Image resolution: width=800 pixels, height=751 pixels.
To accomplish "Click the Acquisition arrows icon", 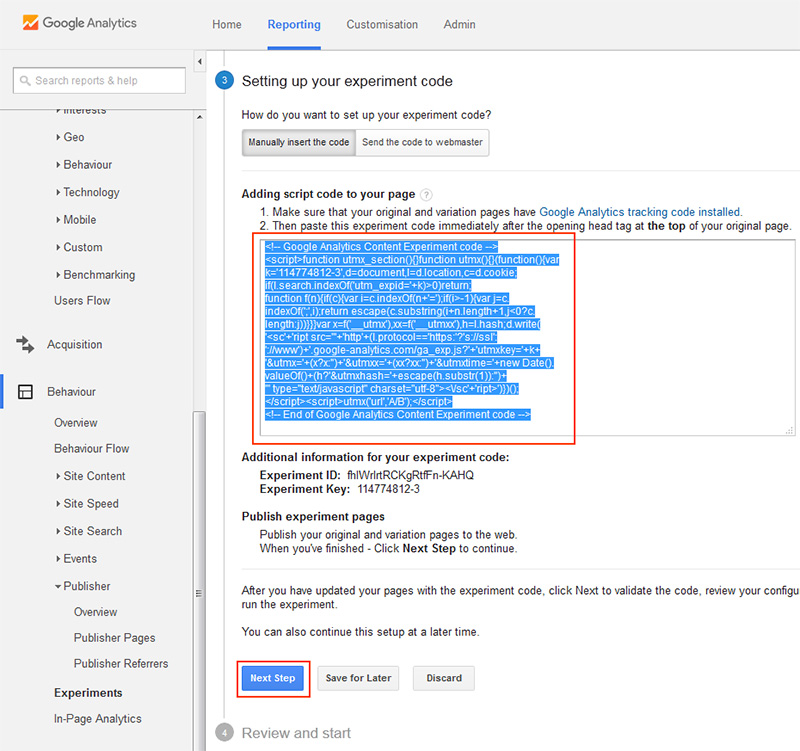I will pos(25,344).
